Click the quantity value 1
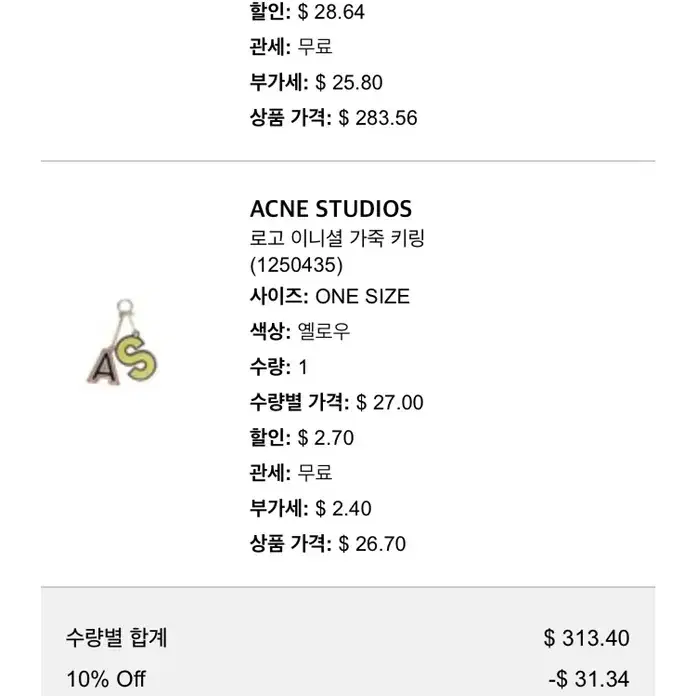Viewport: 696px width, 696px height. (303, 367)
